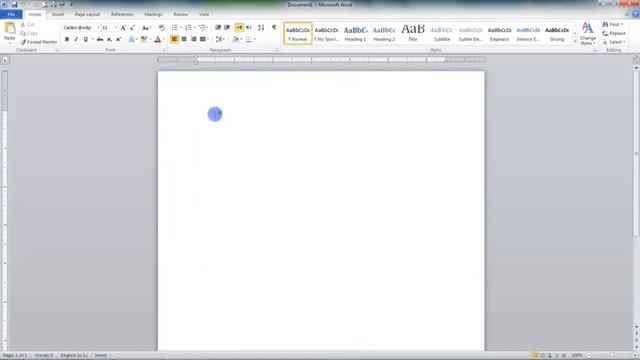640x360 pixels.
Task: Apply the Title style
Action: 413,33
